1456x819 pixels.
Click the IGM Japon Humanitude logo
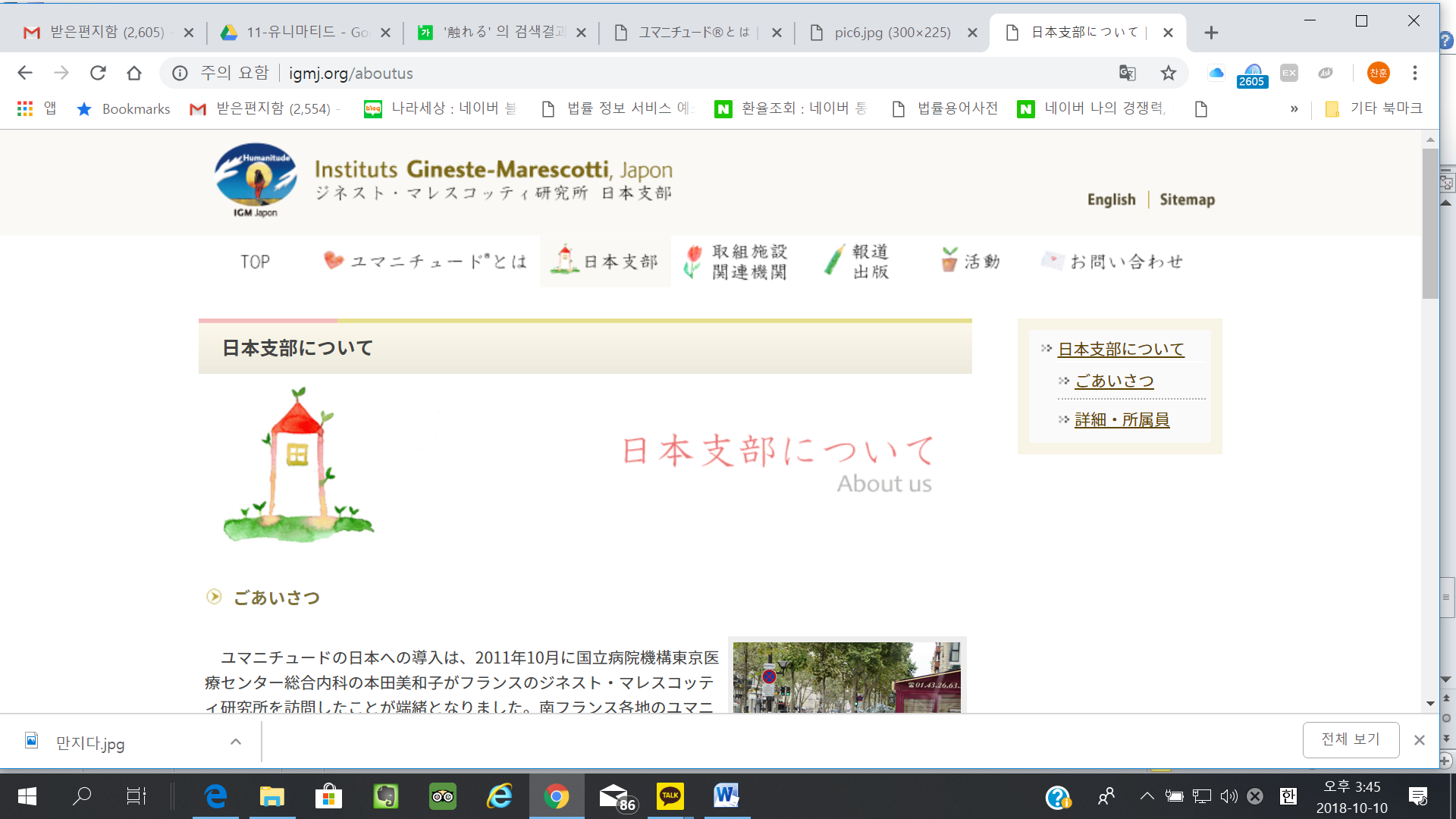(x=256, y=180)
